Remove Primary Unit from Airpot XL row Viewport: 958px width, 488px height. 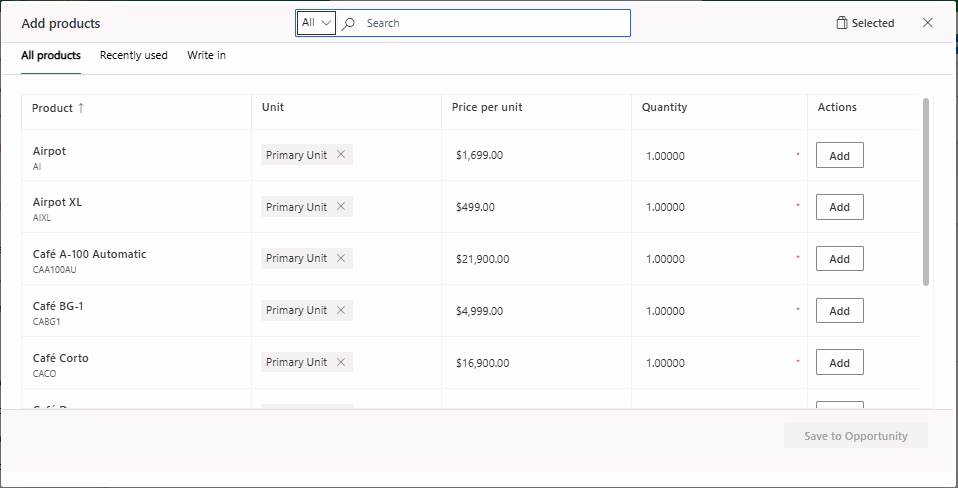point(341,206)
